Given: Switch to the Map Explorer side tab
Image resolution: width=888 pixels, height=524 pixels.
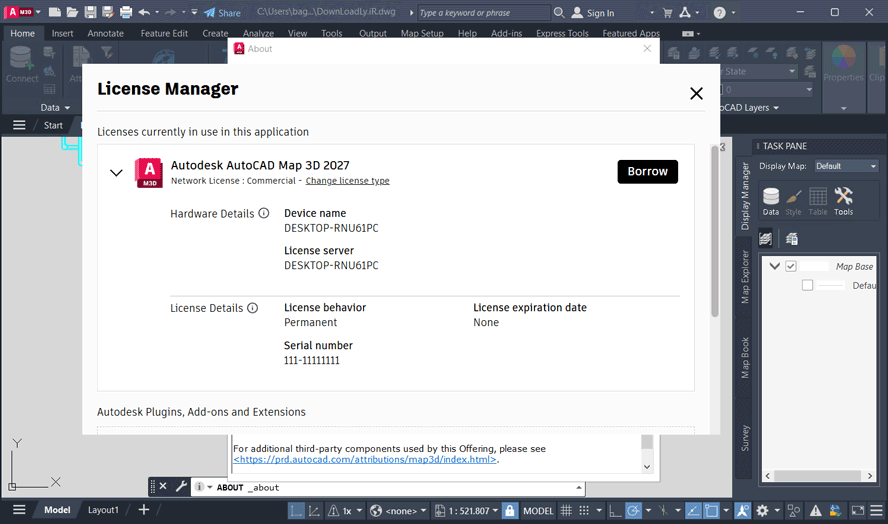Looking at the screenshot, I should point(745,277).
